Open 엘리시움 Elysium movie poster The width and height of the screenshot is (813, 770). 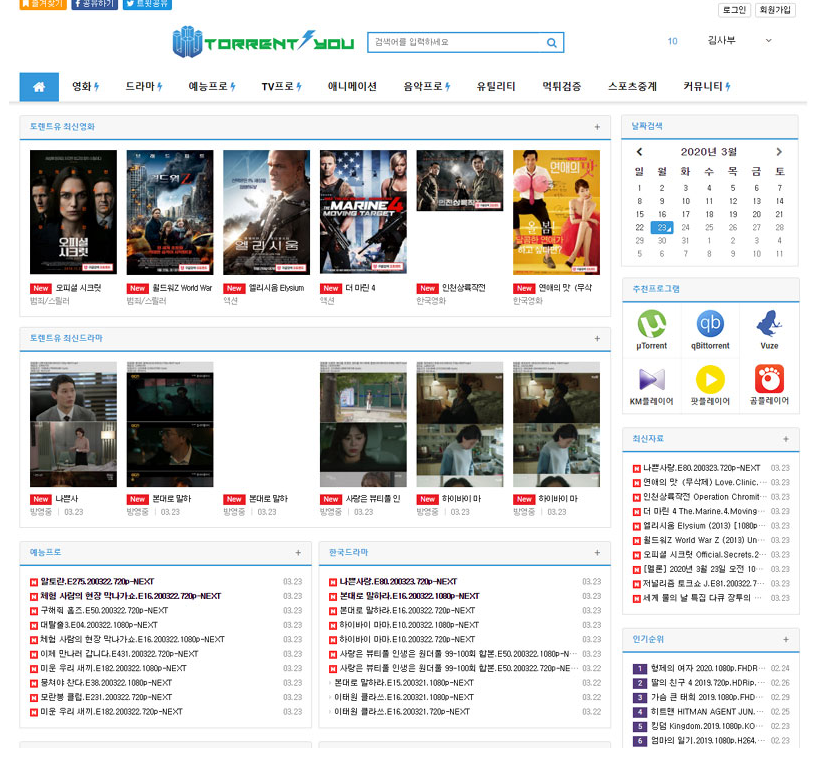pos(267,212)
